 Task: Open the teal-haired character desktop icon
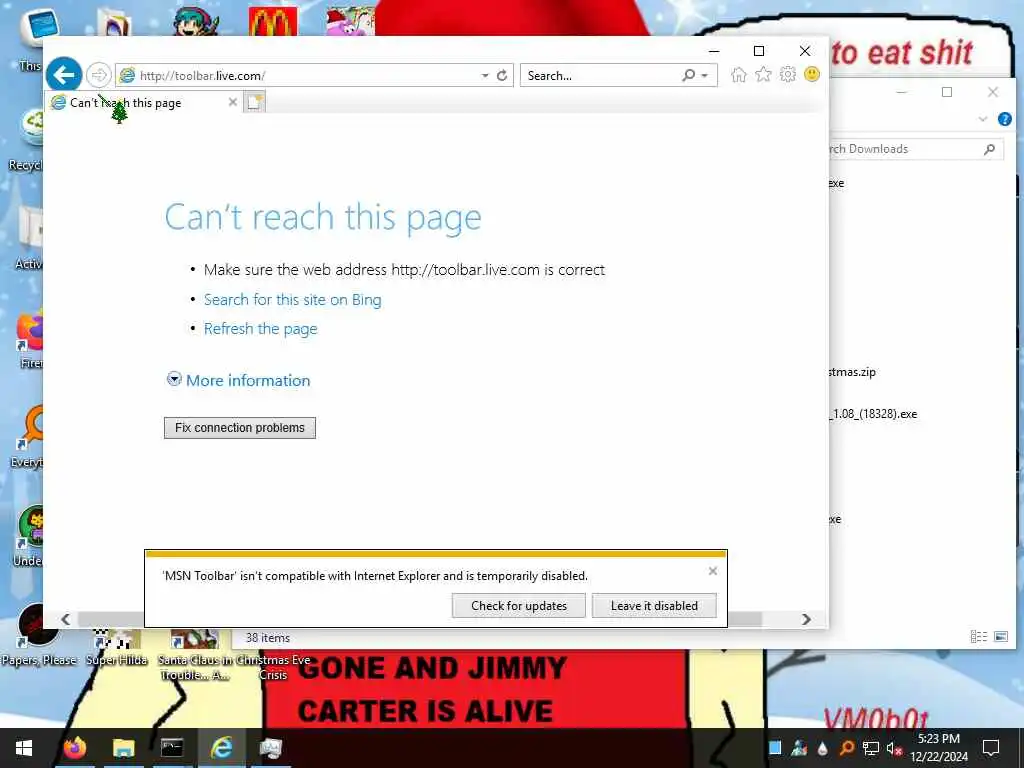[195, 21]
